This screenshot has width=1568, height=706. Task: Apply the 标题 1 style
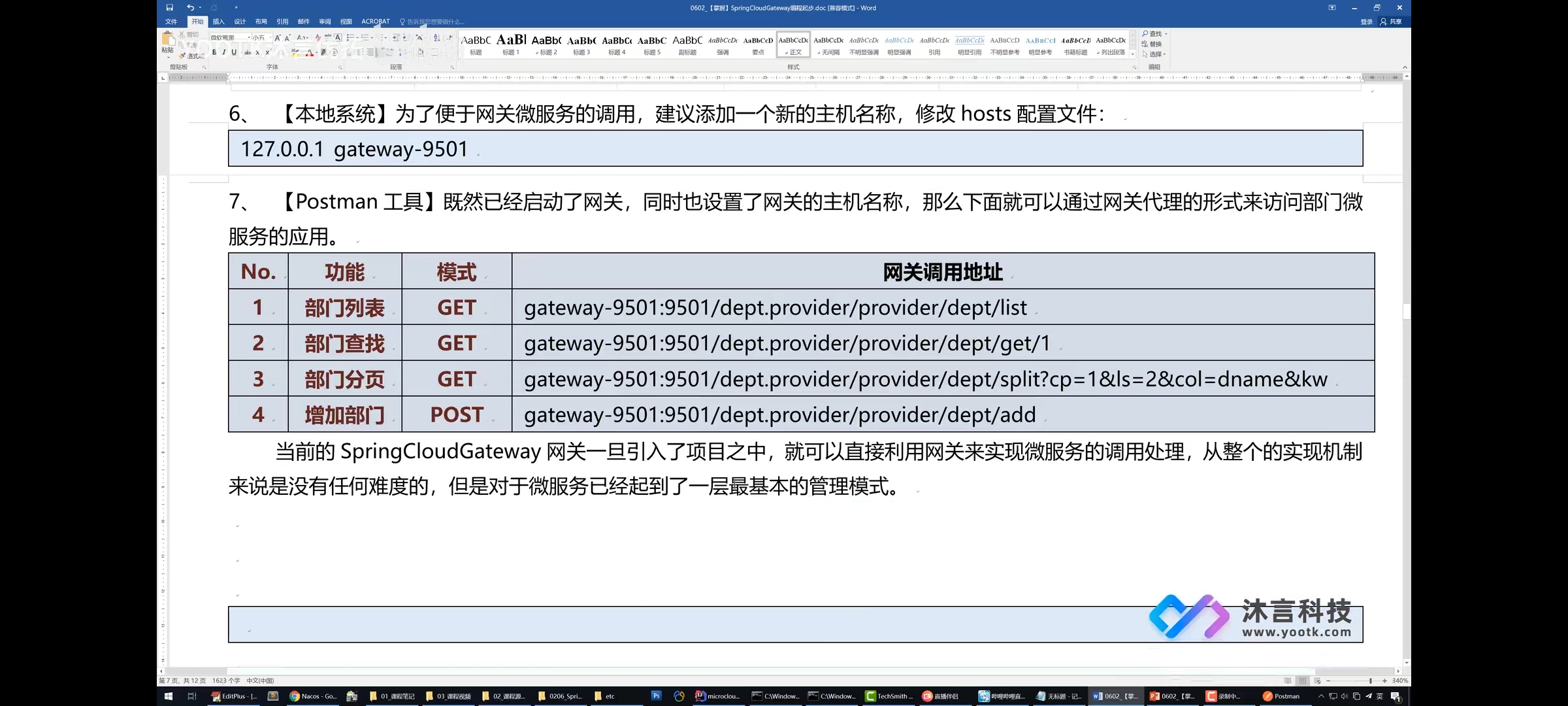click(511, 44)
